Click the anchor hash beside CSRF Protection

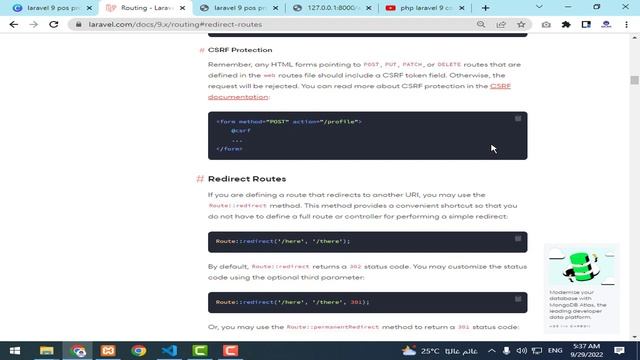(x=202, y=50)
